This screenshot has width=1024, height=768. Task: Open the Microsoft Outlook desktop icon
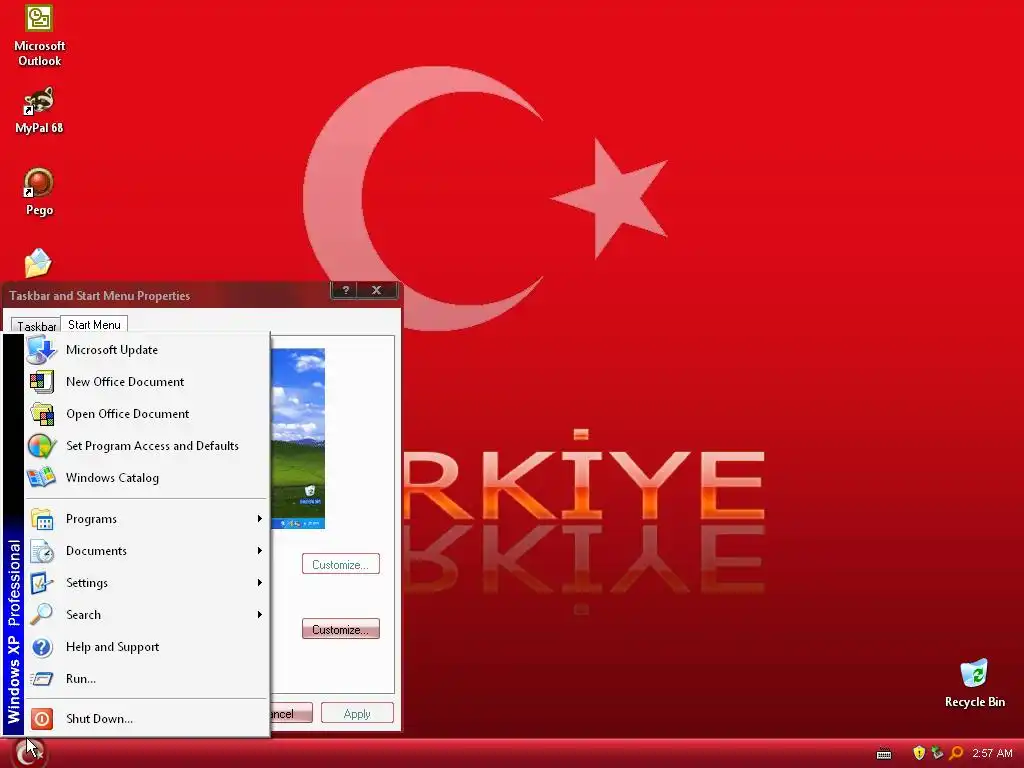point(39,34)
